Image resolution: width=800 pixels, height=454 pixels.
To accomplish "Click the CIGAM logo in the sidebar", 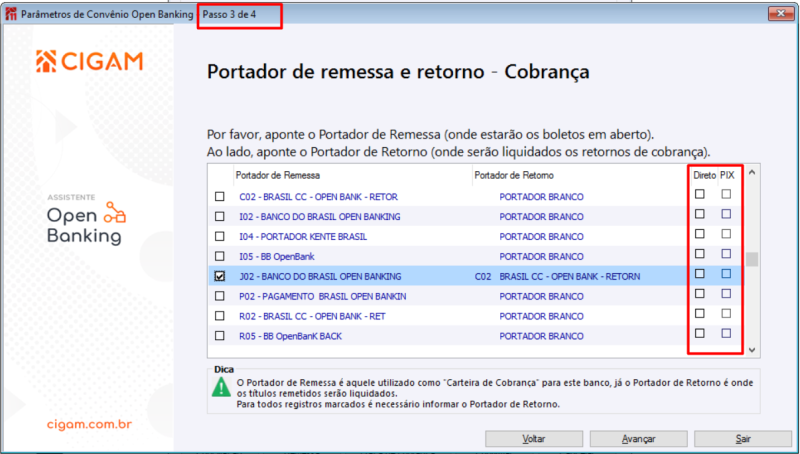I will point(89,61).
